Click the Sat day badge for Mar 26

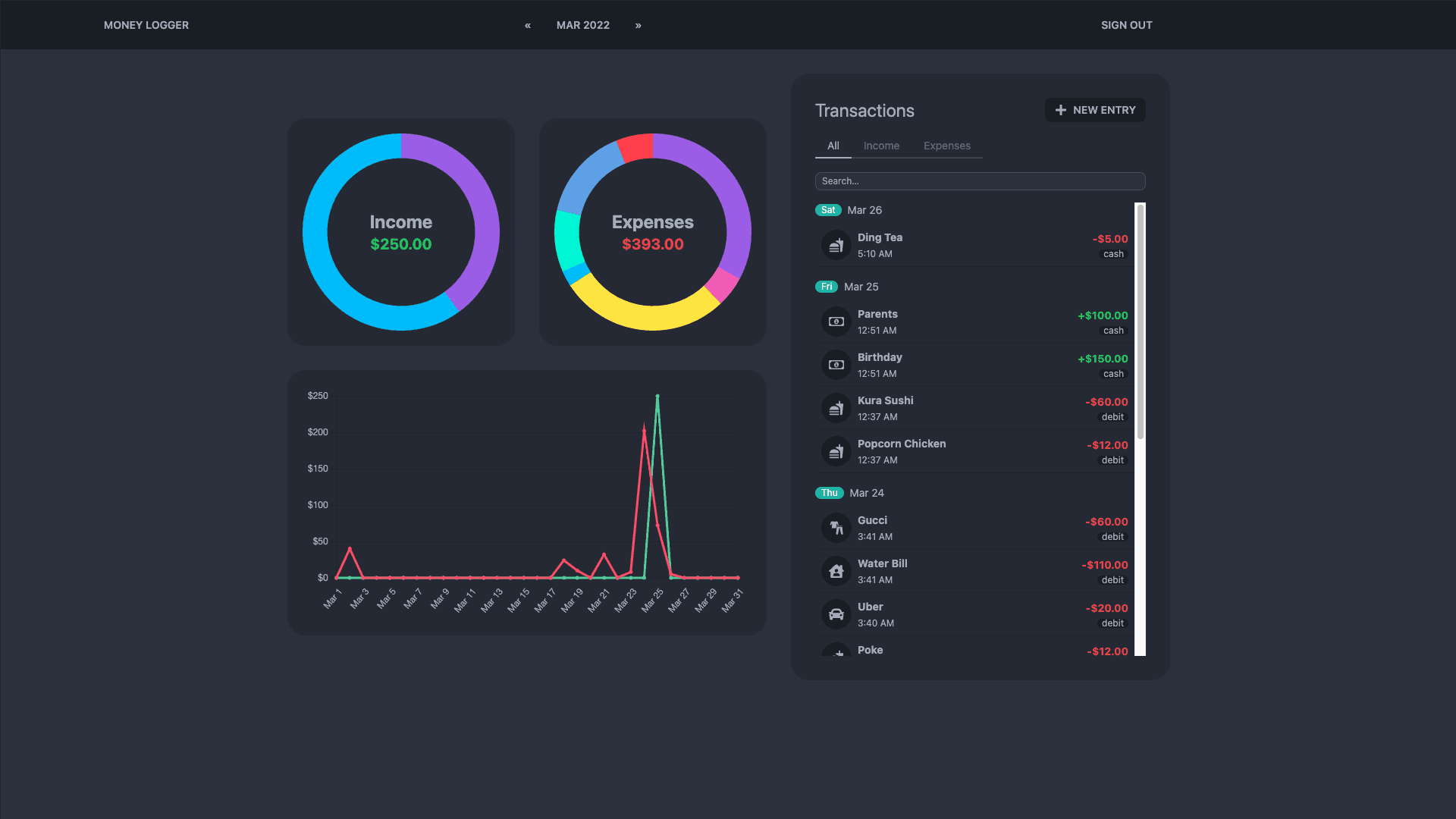click(x=828, y=210)
